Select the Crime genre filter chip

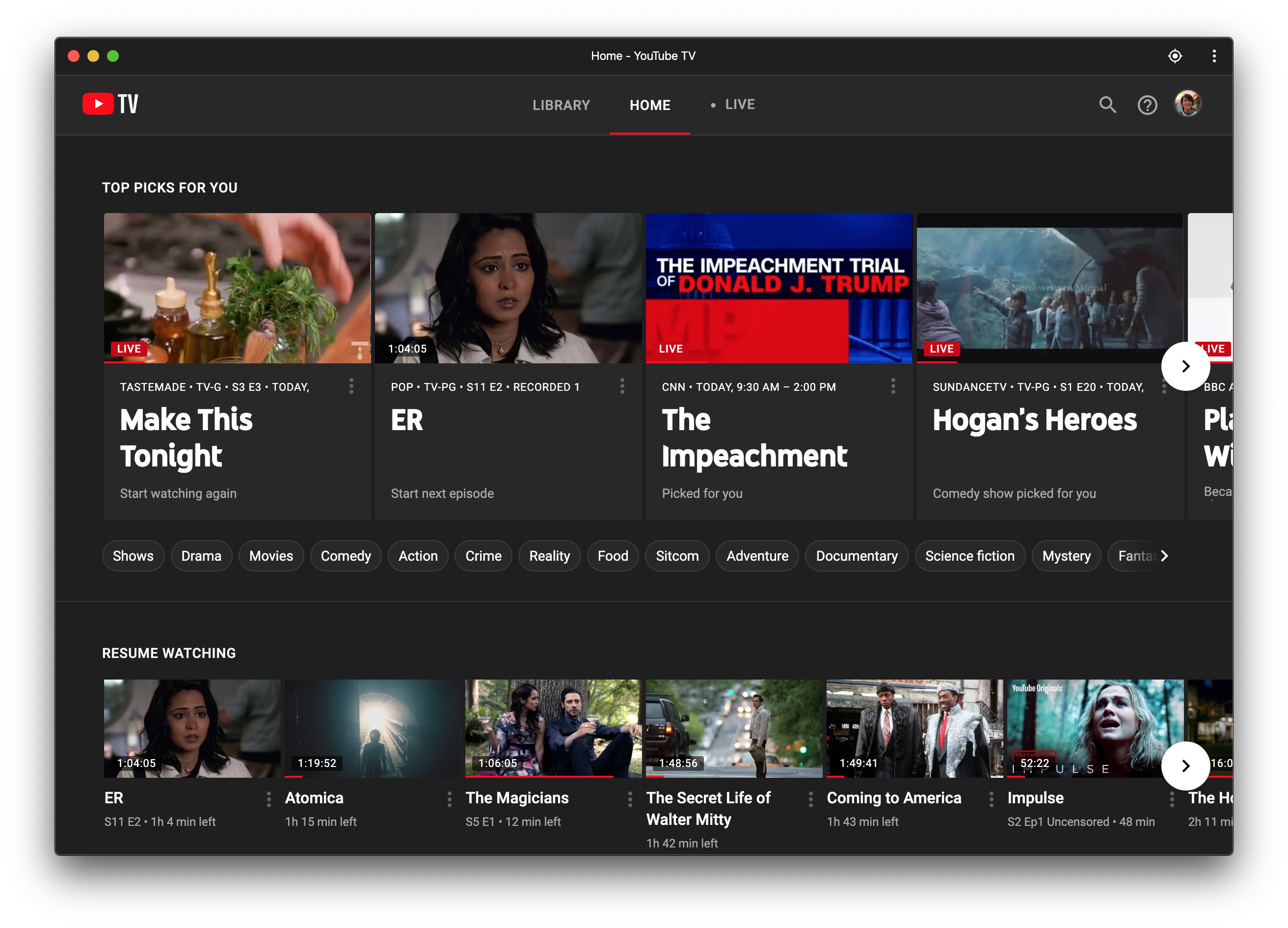pyautogui.click(x=484, y=556)
